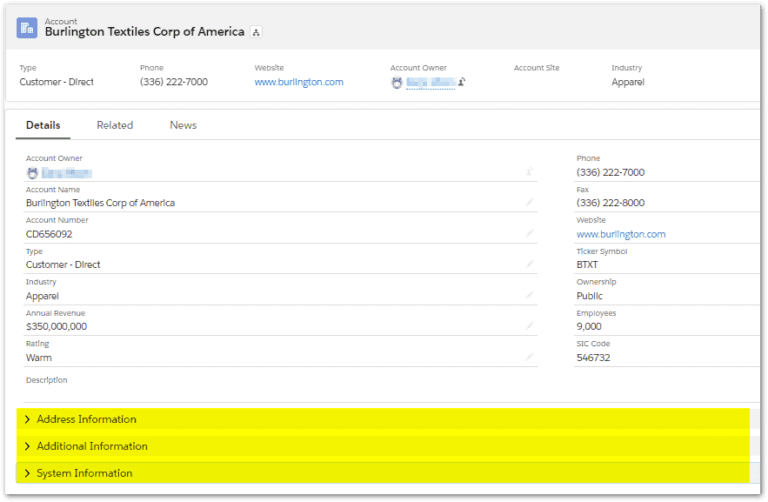Click owner avatar in Details section
Image resolution: width=768 pixels, height=502 pixels.
[x=32, y=173]
